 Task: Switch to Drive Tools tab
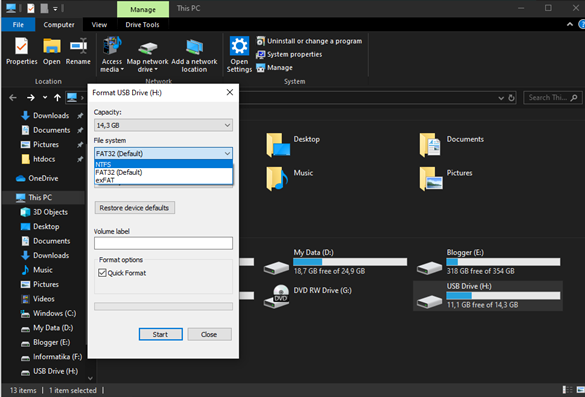142,25
